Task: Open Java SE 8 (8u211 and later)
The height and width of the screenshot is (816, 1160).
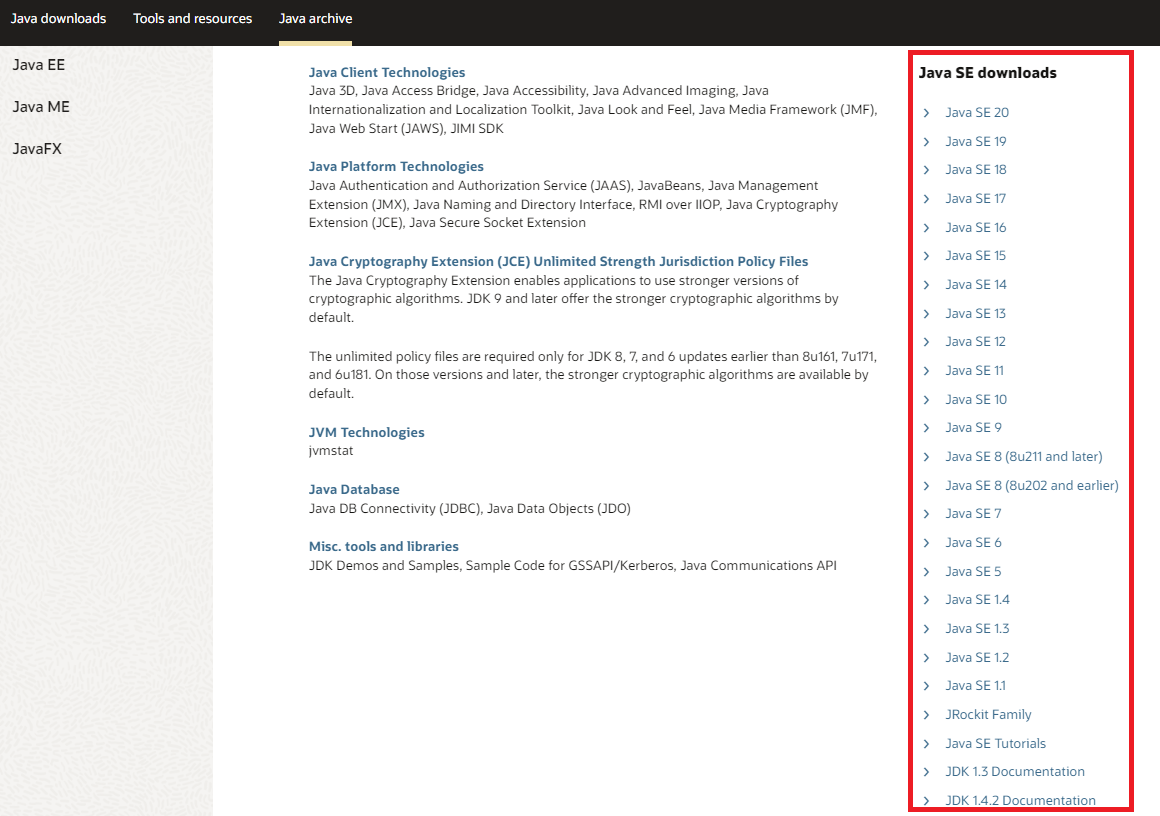Action: pos(1024,456)
